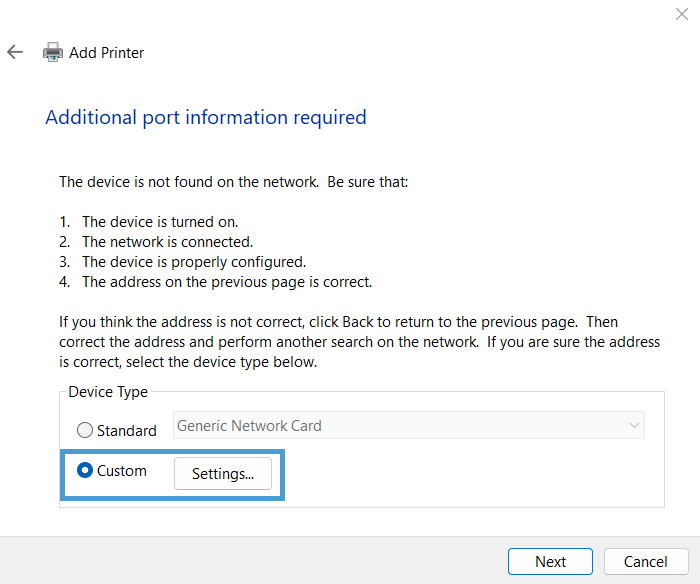This screenshot has height=584, width=700.
Task: Click the Device Type group label
Action: 108,392
